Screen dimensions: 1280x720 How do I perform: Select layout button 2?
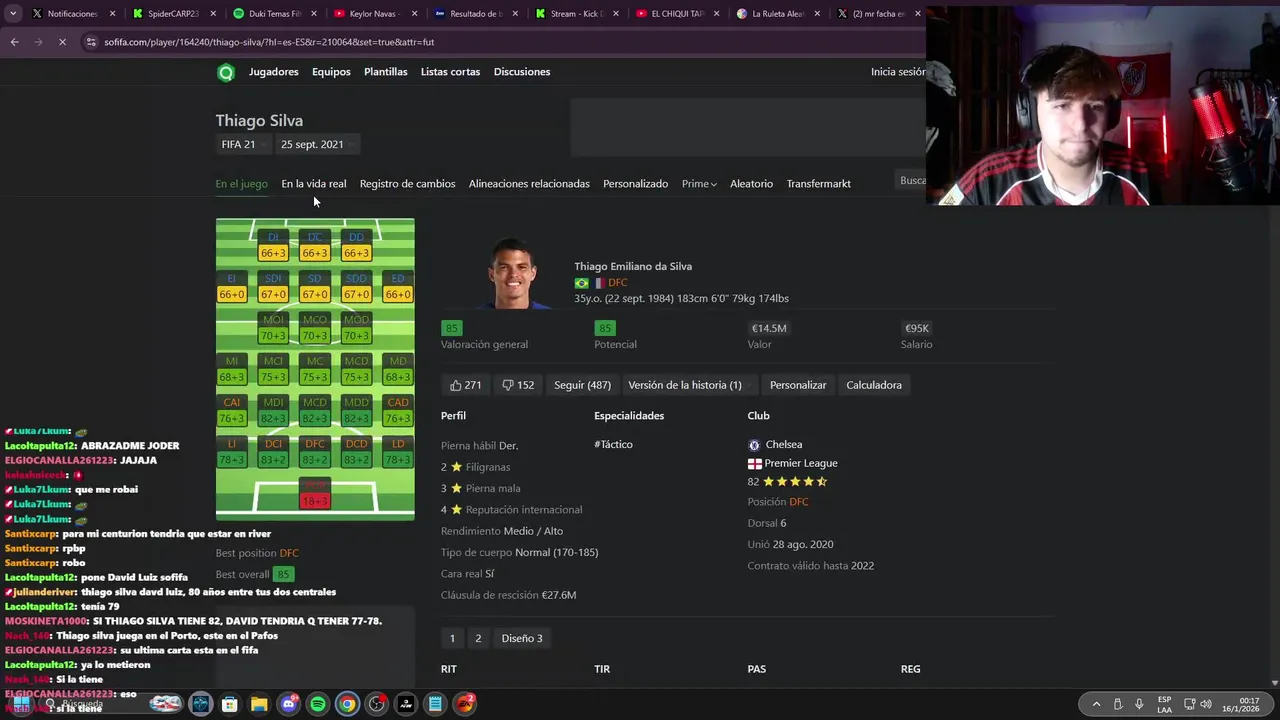[x=478, y=639]
